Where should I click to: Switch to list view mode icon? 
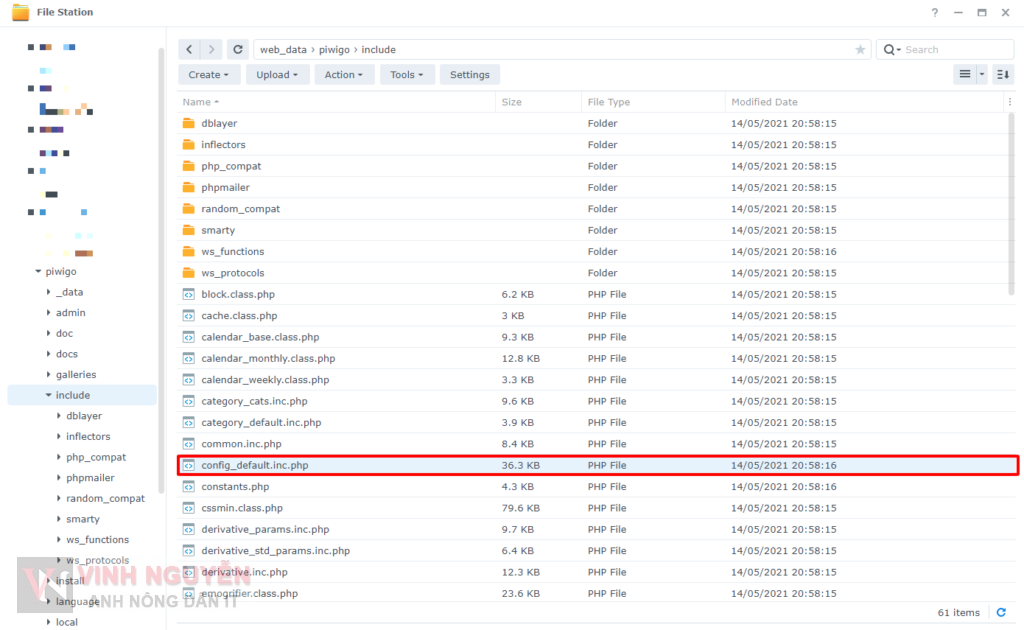click(964, 74)
